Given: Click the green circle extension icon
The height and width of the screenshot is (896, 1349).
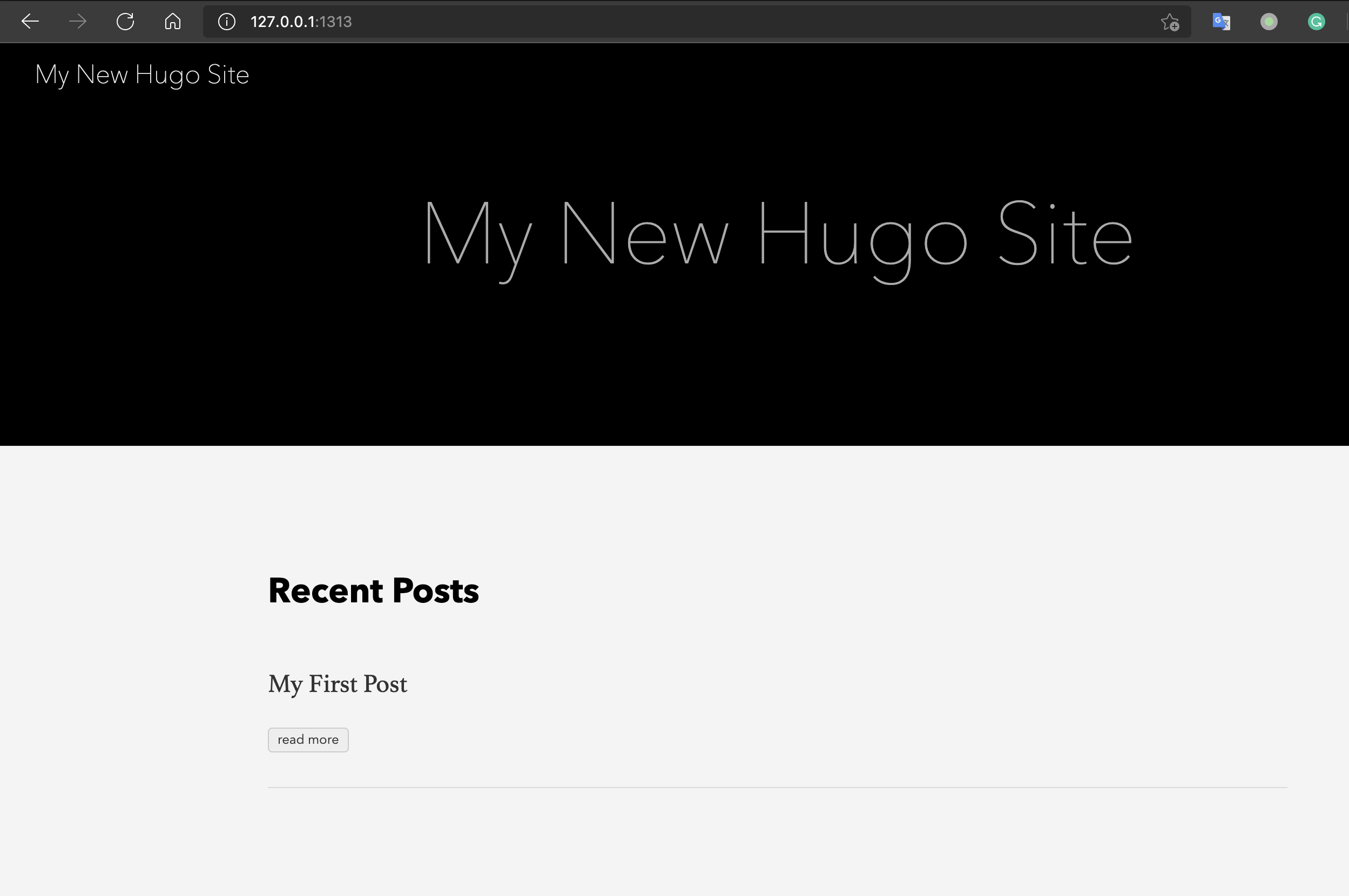Looking at the screenshot, I should point(1269,22).
